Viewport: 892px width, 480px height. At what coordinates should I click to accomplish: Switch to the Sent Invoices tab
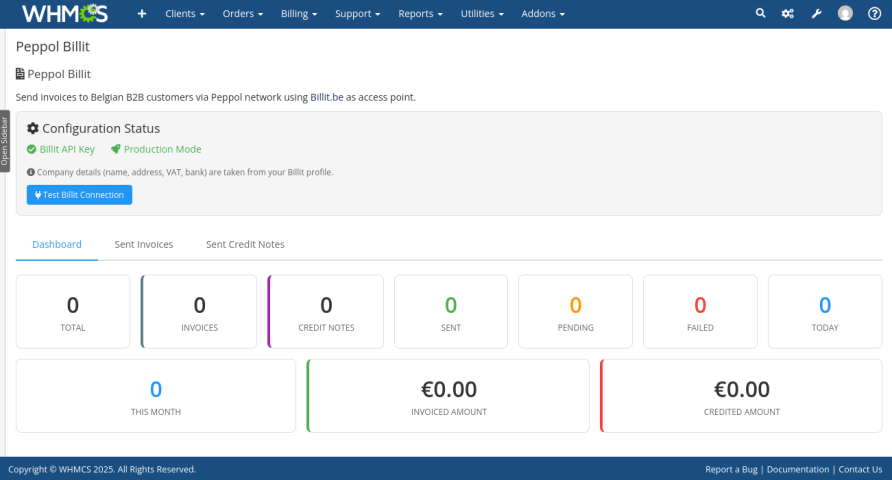[144, 244]
